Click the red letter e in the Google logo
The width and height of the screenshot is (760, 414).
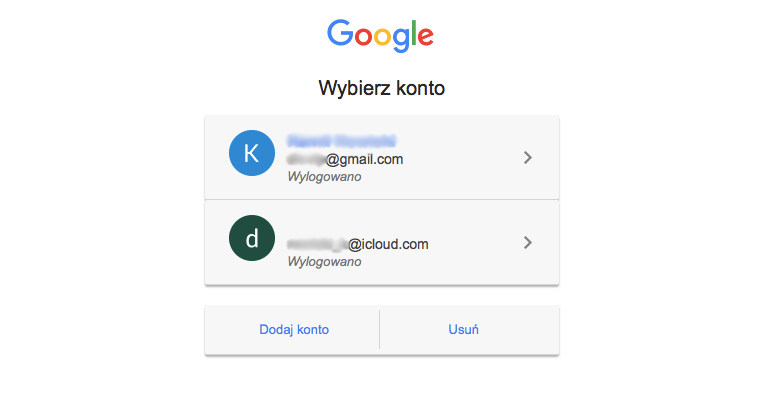pyautogui.click(x=426, y=37)
